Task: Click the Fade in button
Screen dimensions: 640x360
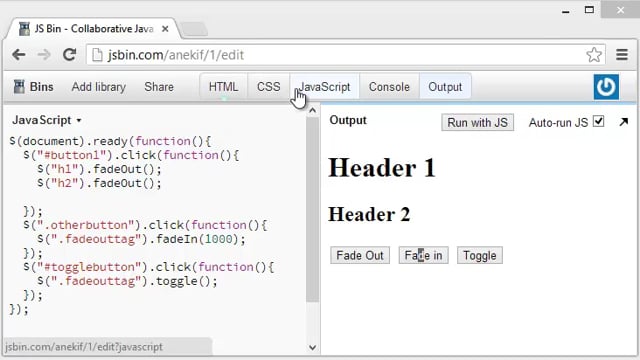Action: pyautogui.click(x=423, y=256)
